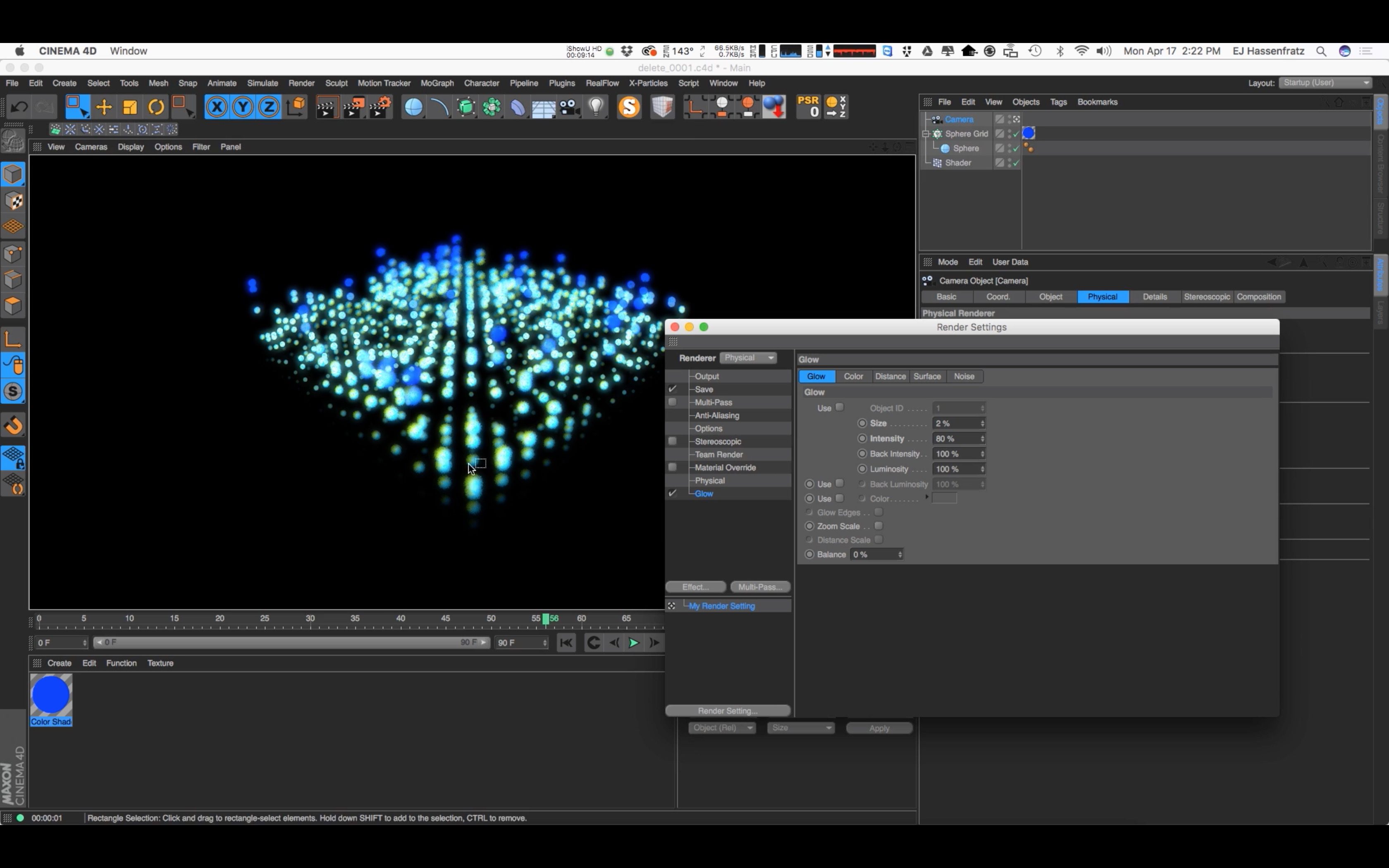Click the coordinate system icon
The height and width of the screenshot is (868, 1389).
pyautogui.click(x=296, y=107)
